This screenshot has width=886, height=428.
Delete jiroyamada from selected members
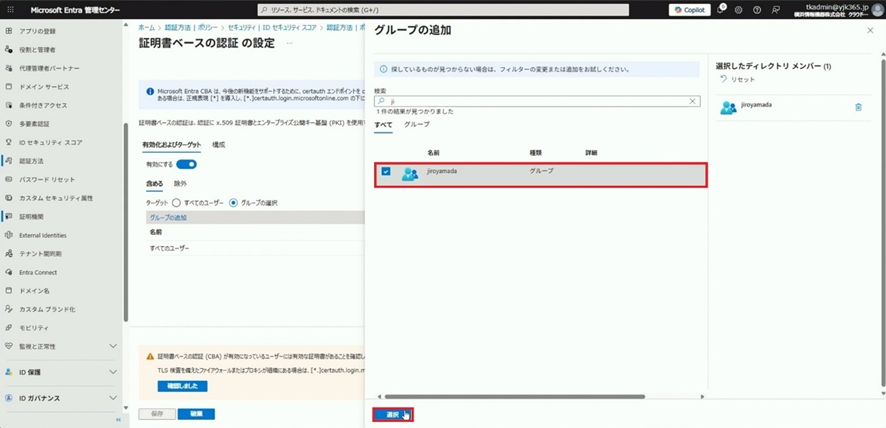coord(858,107)
